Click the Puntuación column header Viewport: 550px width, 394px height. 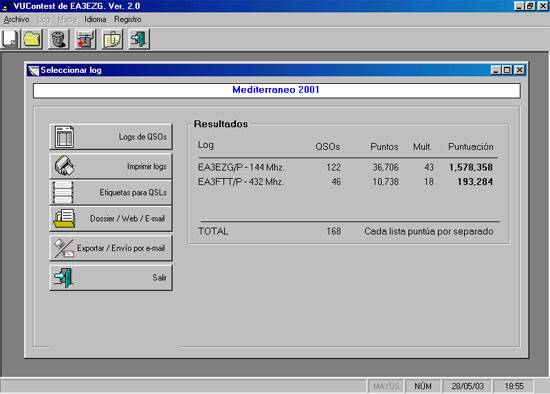pyautogui.click(x=471, y=147)
